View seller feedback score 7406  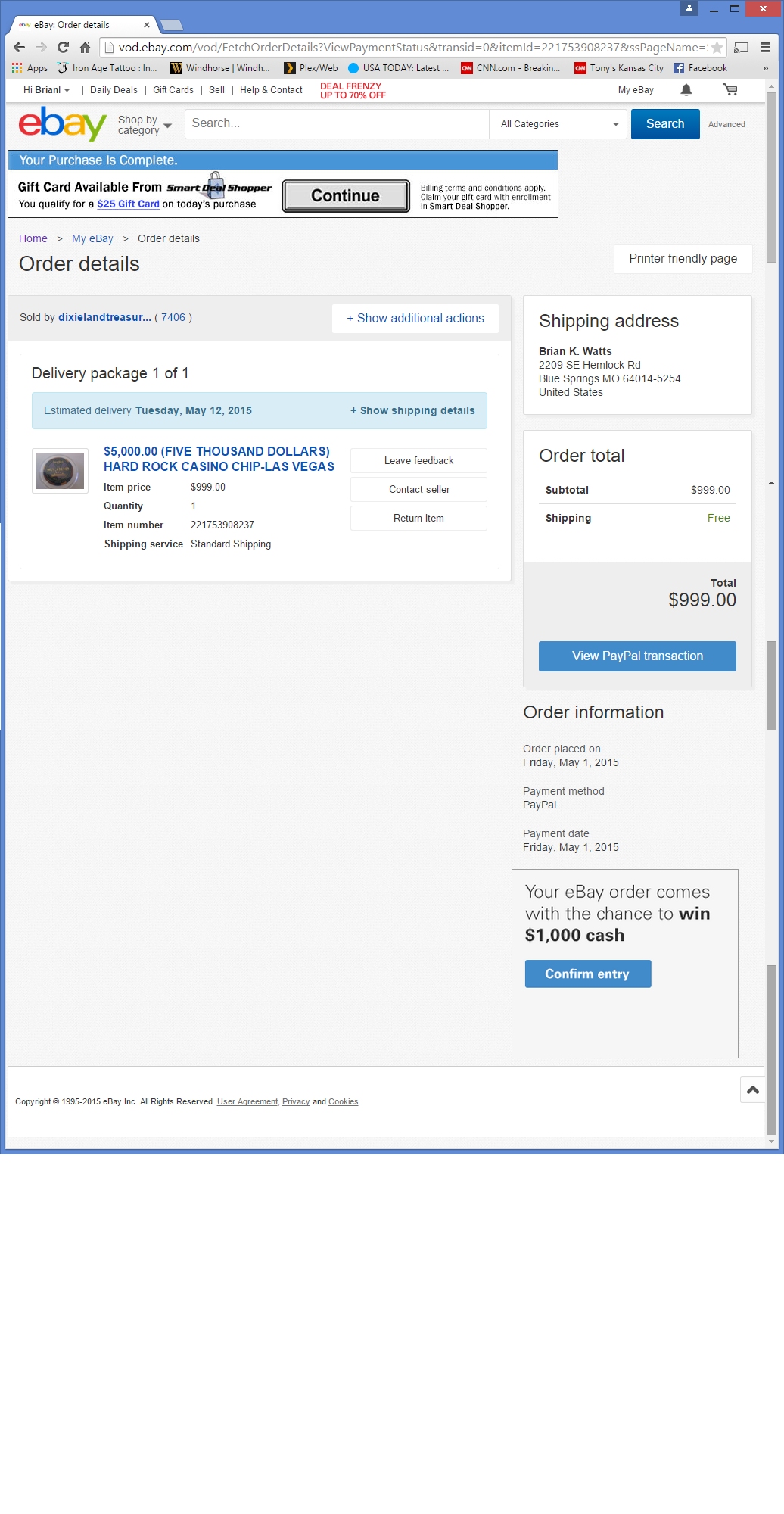point(173,318)
